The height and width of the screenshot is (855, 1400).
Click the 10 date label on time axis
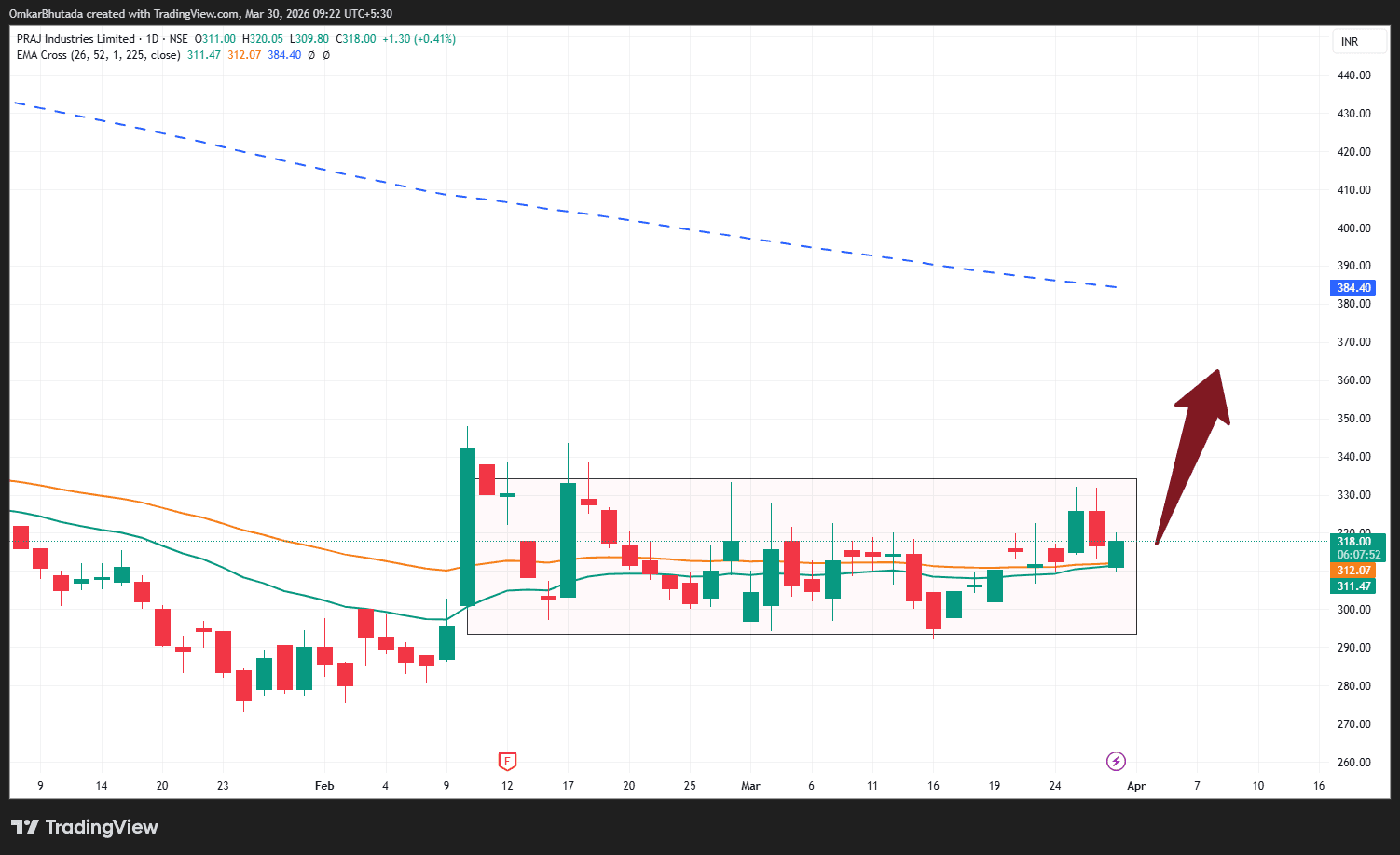coord(1258,786)
